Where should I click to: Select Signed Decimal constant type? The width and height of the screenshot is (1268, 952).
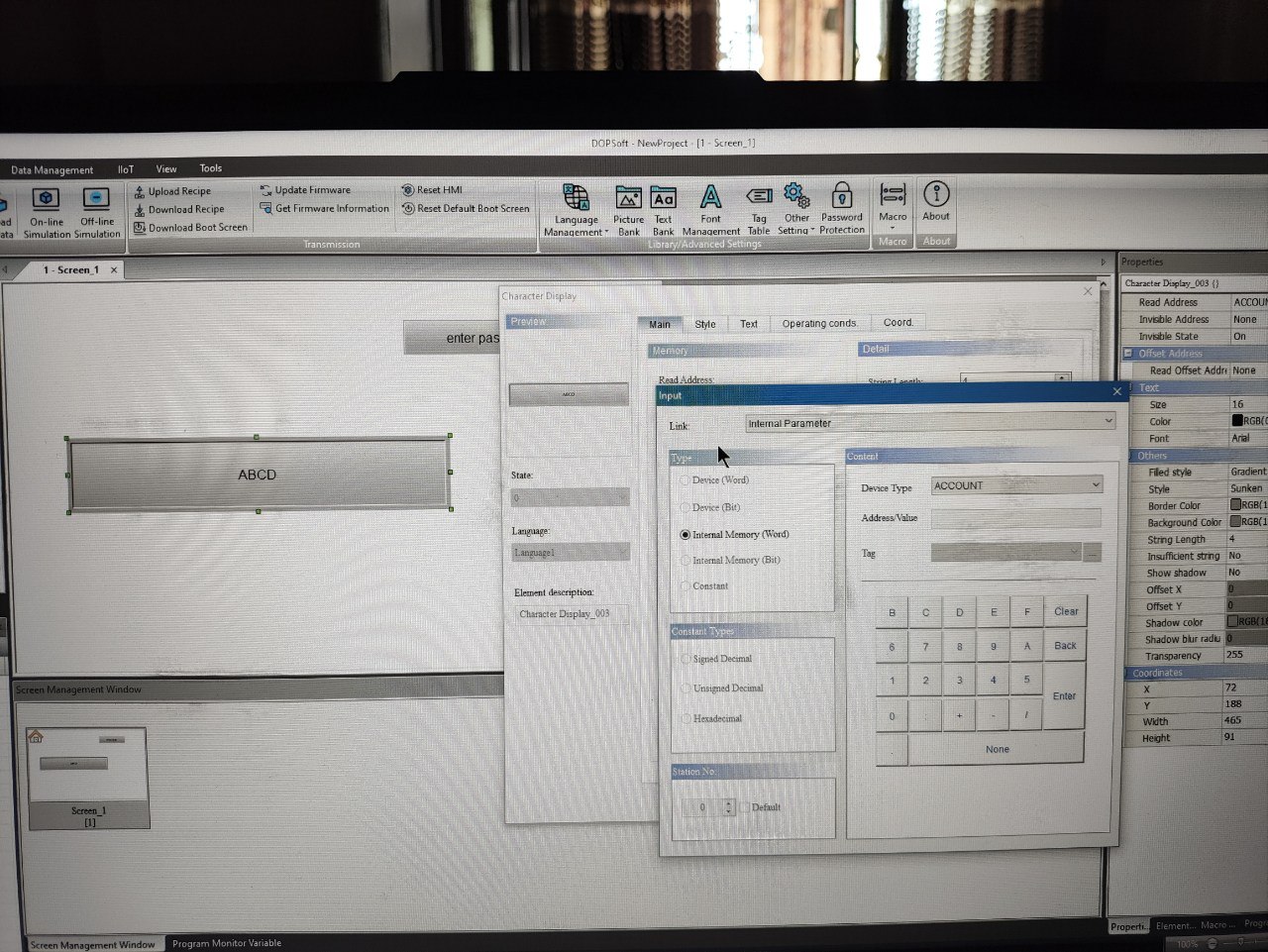coord(716,659)
